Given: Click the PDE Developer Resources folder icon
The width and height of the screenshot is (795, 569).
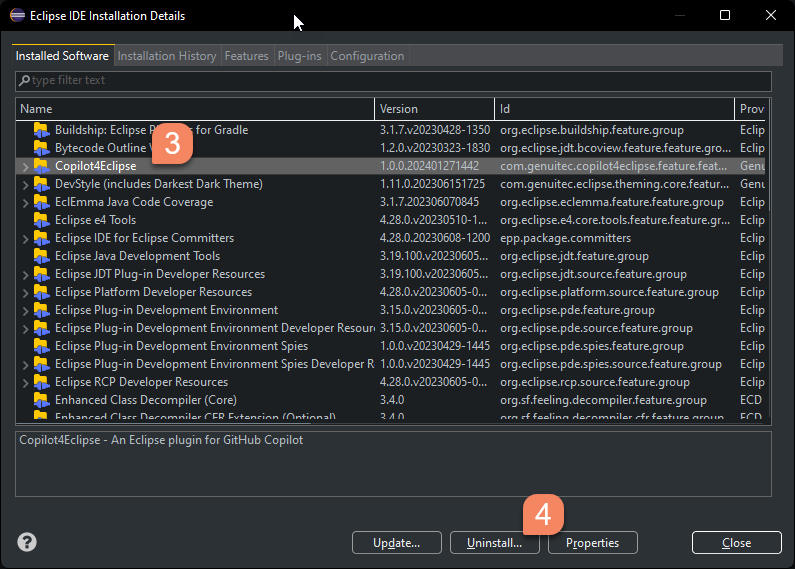Looking at the screenshot, I should [x=42, y=328].
